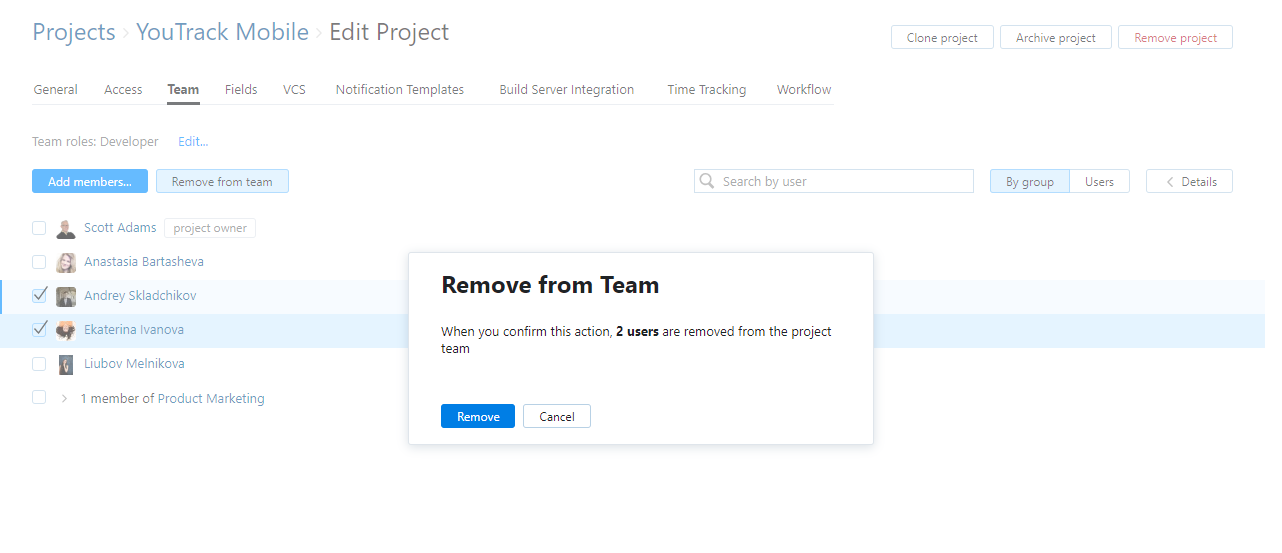This screenshot has height=553, width=1282.
Task: Uncheck the Ekaterina Ivanova checkbox
Action: [x=39, y=330]
